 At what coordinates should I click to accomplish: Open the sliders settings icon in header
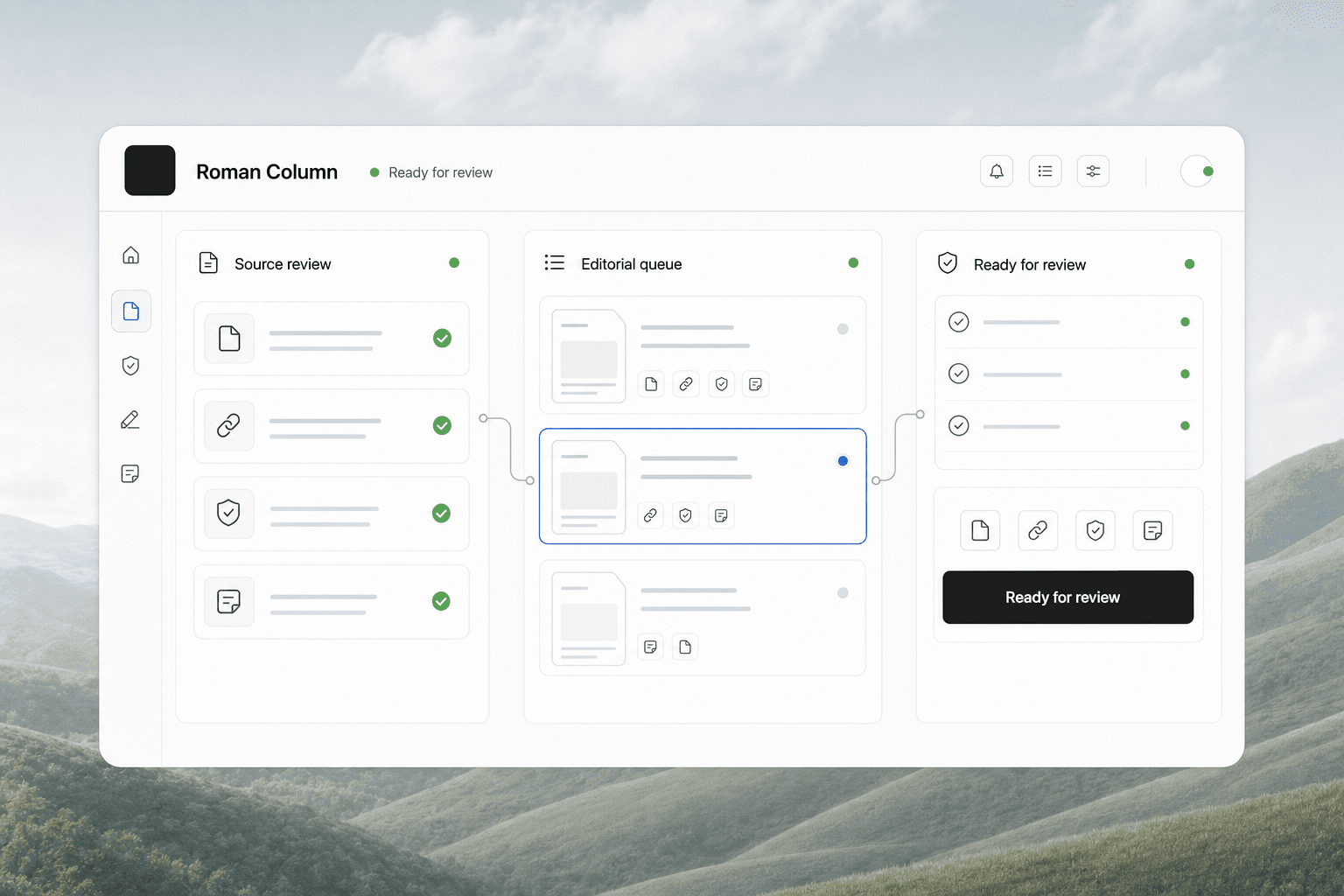[1093, 171]
